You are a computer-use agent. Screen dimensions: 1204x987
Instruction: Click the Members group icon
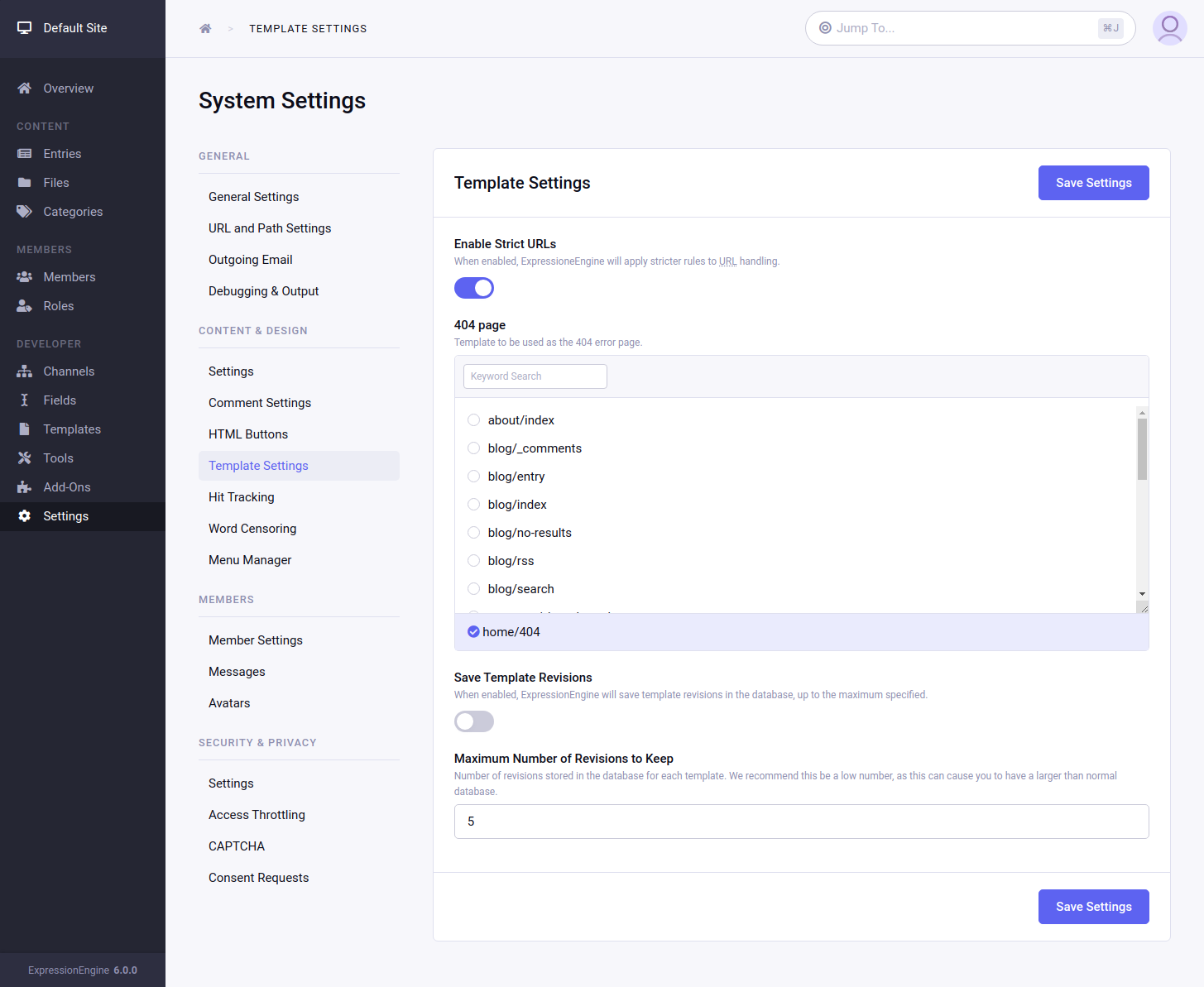pyautogui.click(x=25, y=277)
